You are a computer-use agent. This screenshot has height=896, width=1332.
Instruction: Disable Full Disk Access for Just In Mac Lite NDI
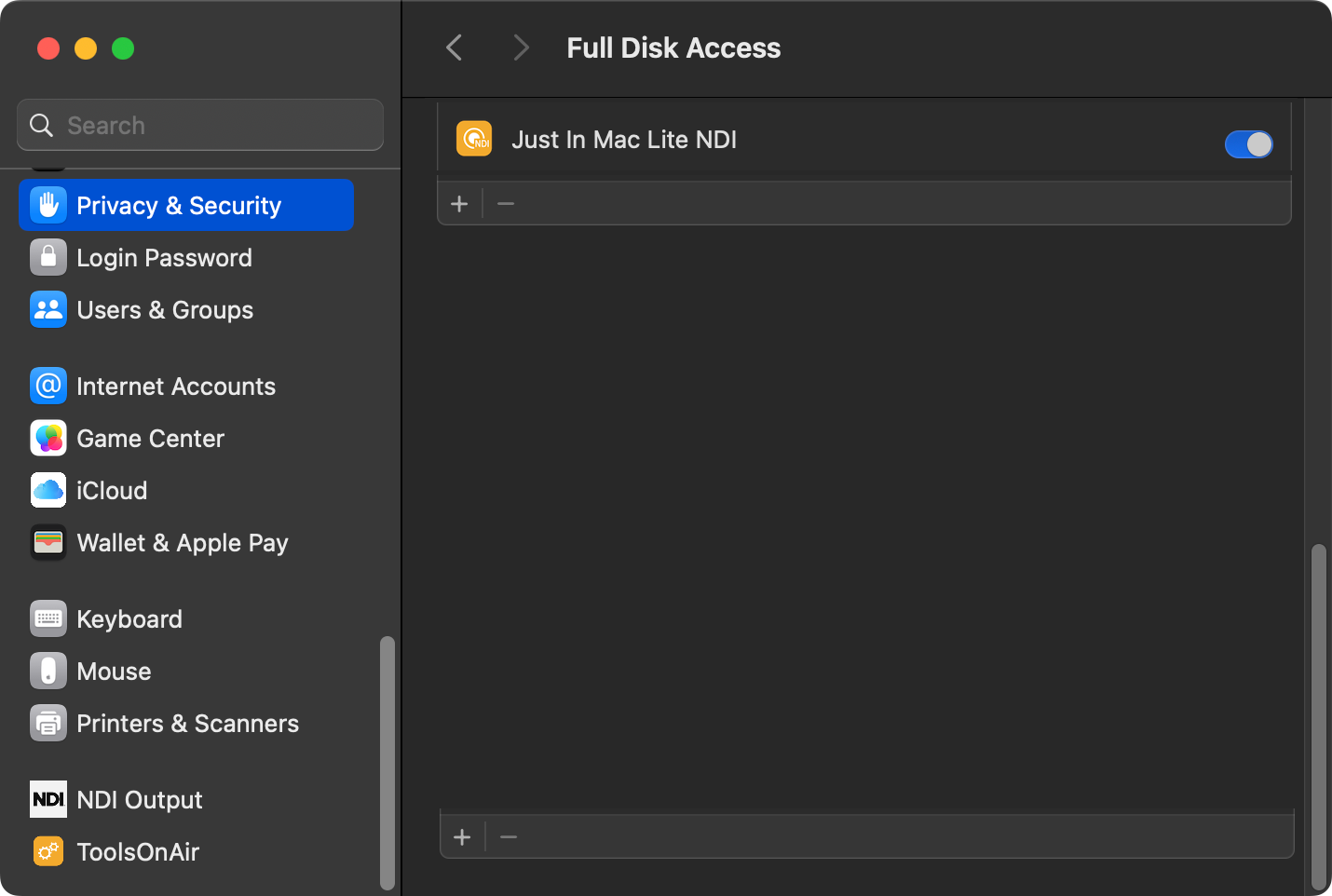click(1248, 144)
